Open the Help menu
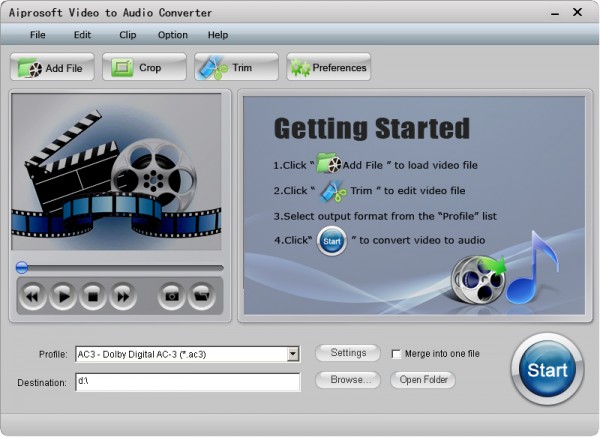This screenshot has height=437, width=600. [x=218, y=35]
